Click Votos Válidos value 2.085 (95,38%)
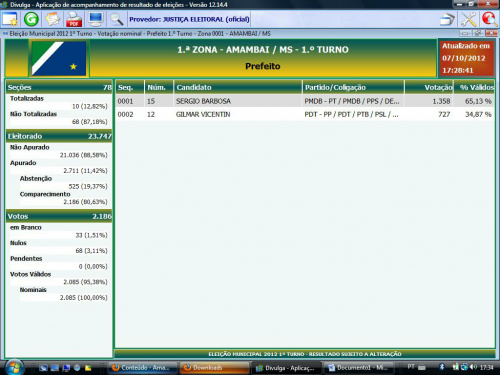This screenshot has width=500, height=375. click(85, 282)
